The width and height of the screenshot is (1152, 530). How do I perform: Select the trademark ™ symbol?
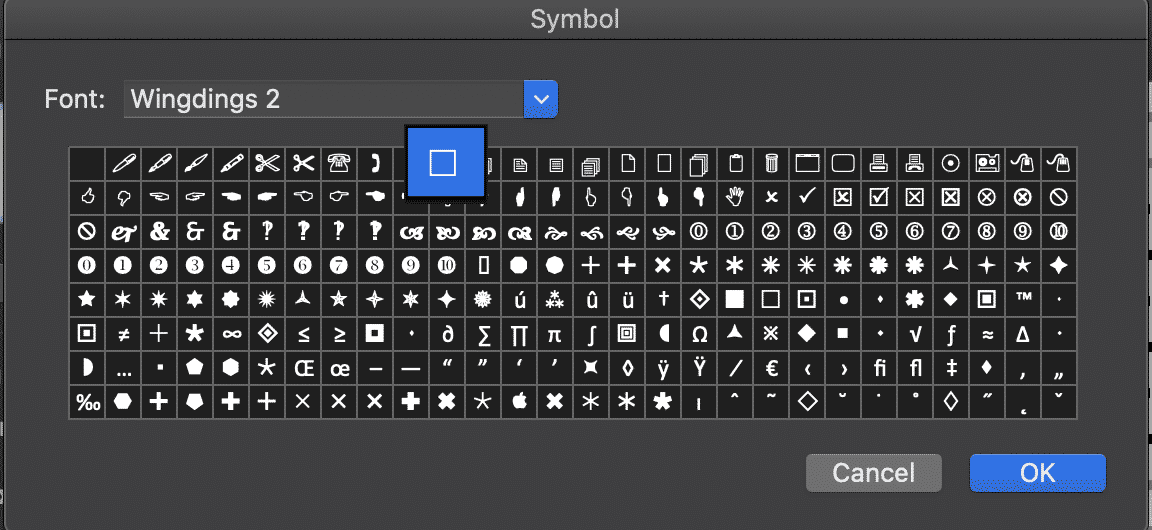point(1023,299)
